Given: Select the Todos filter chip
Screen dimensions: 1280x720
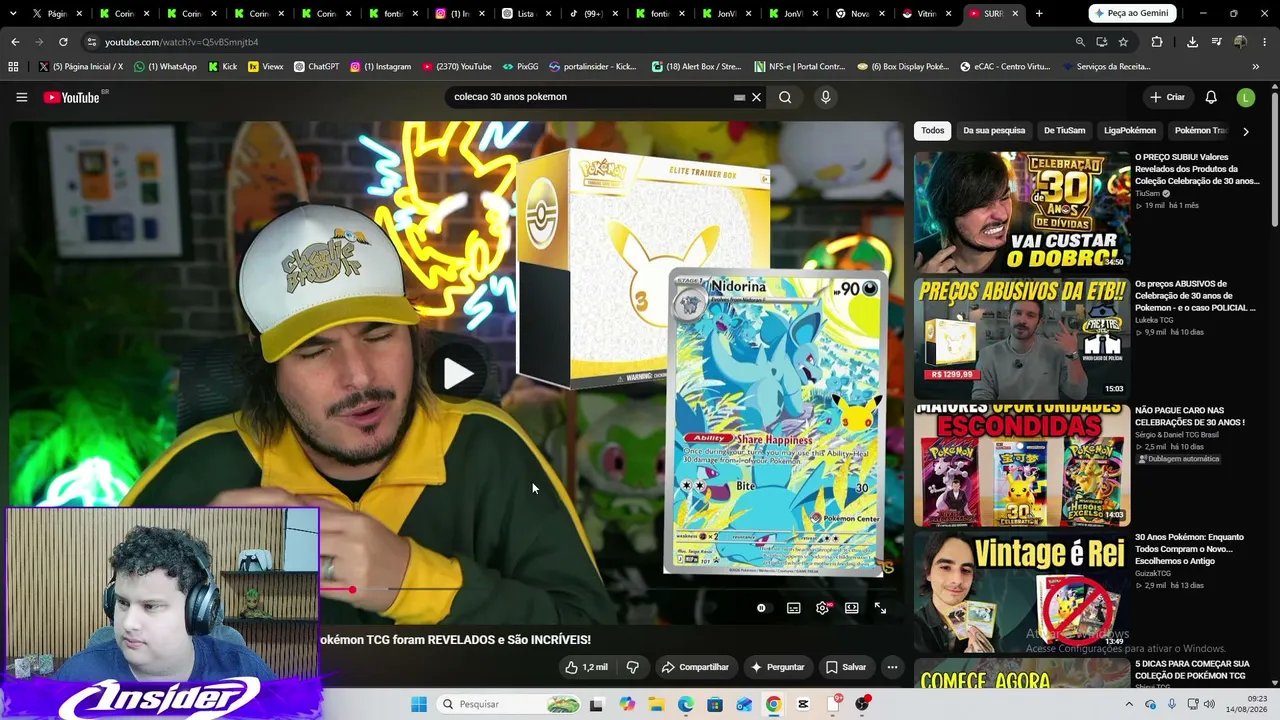Looking at the screenshot, I should pos(932,131).
